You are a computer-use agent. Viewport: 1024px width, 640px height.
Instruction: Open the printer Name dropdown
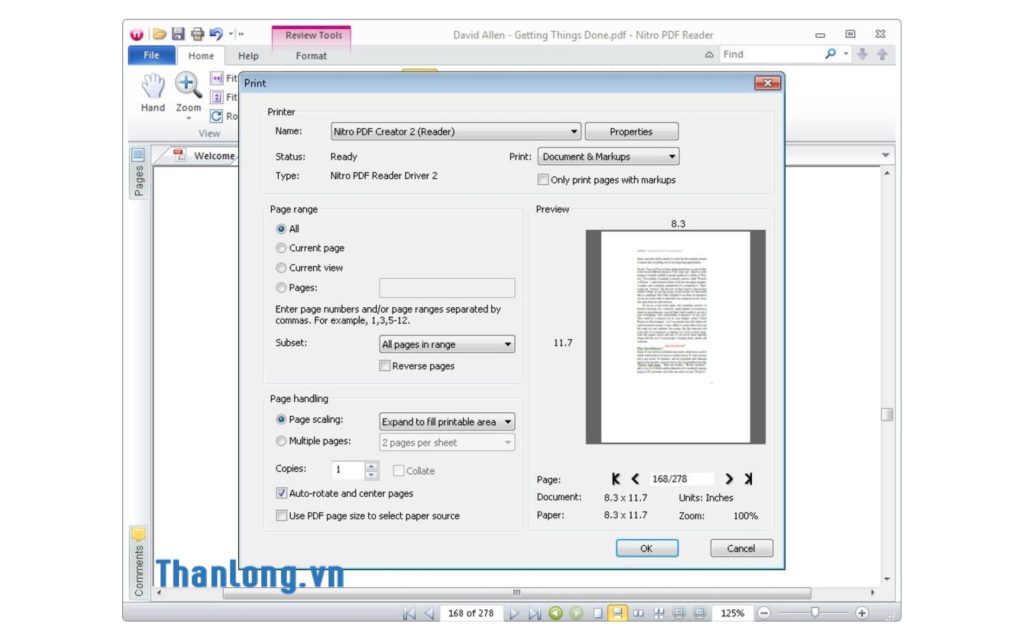coord(573,131)
